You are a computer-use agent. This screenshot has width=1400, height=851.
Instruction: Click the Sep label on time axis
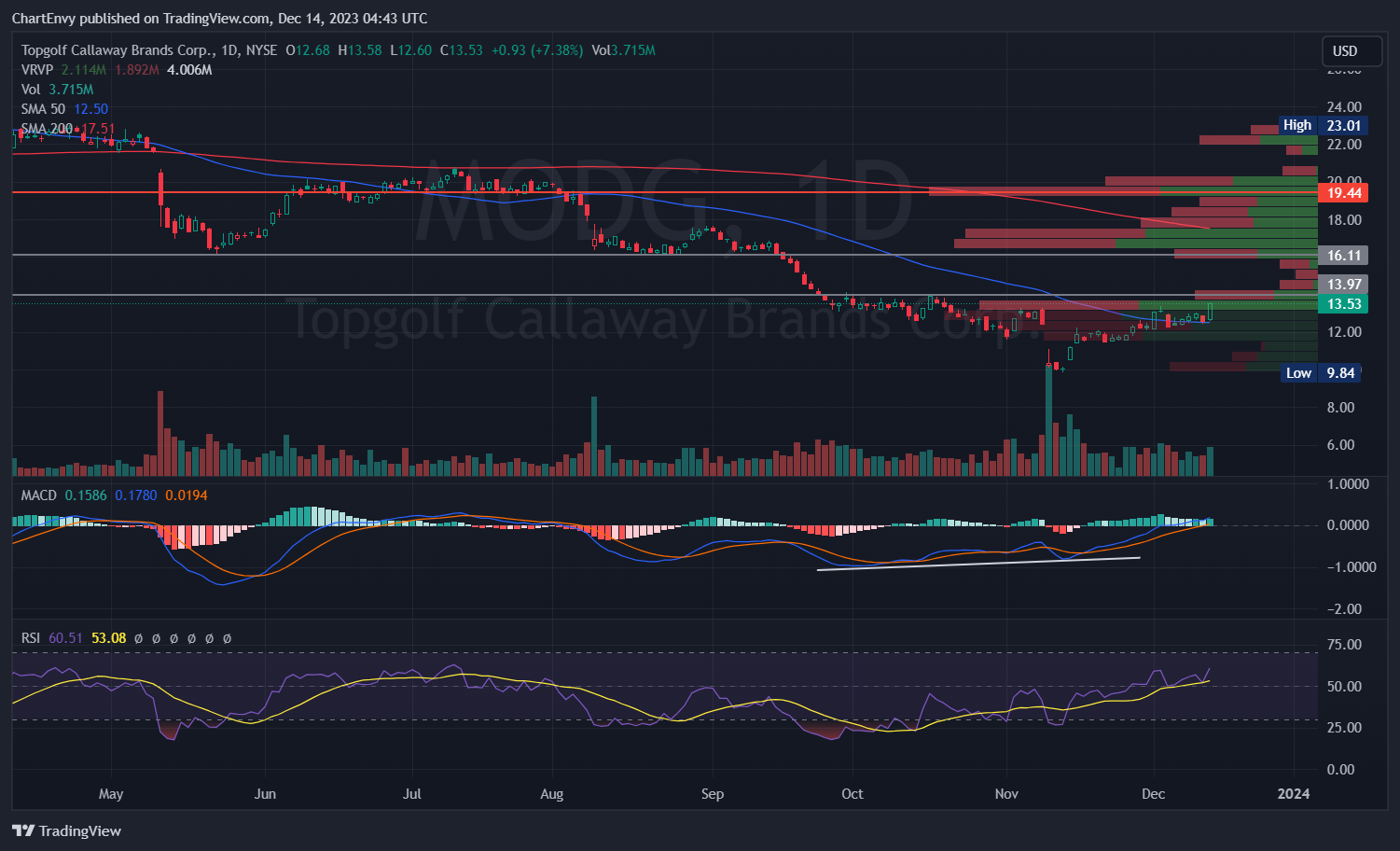pyautogui.click(x=712, y=794)
